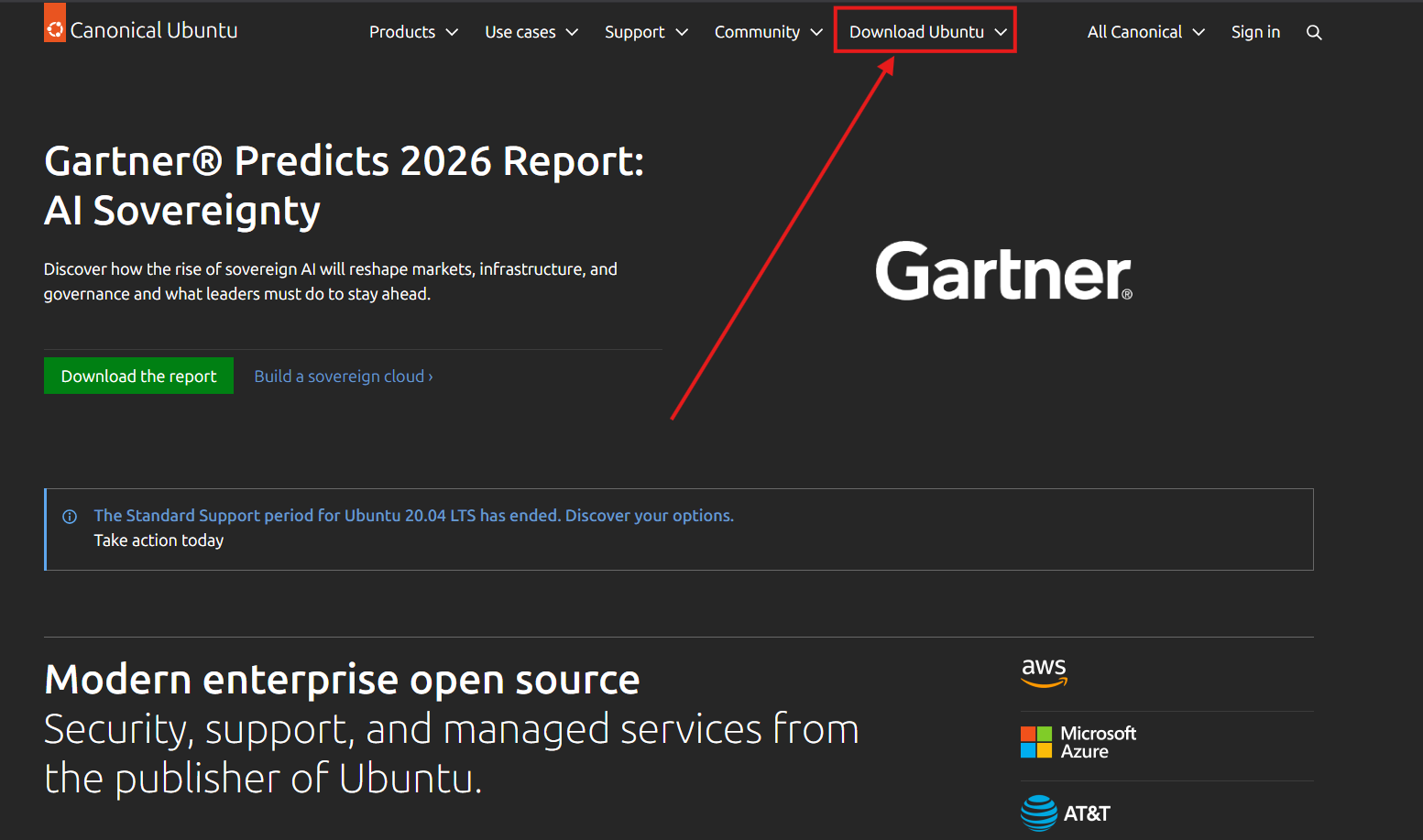Click the AT&T globe logo
Viewport: 1423px width, 840px height.
point(1039,813)
